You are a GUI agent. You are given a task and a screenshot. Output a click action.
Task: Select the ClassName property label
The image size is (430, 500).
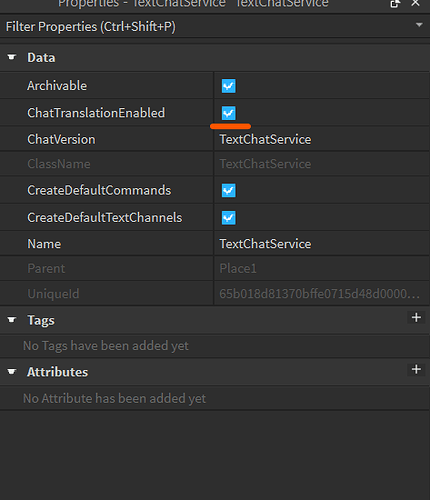click(x=59, y=164)
